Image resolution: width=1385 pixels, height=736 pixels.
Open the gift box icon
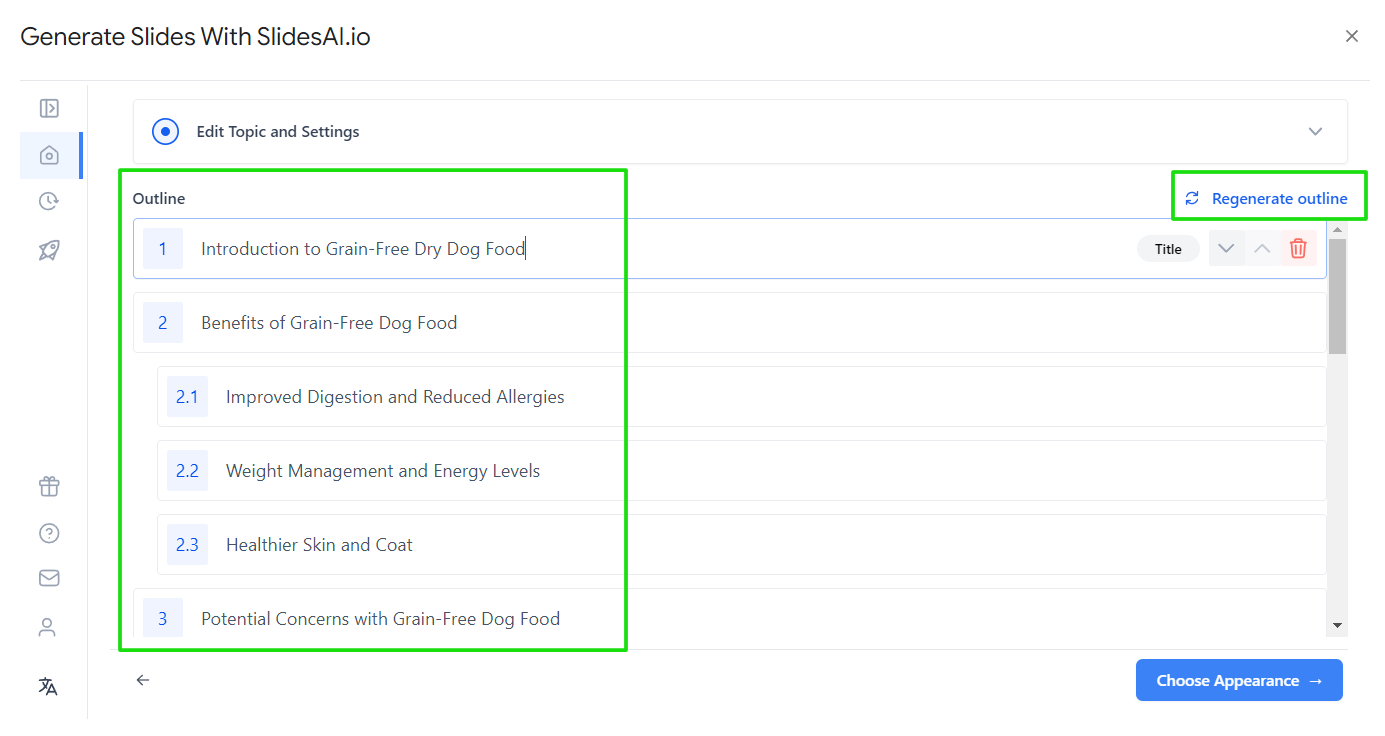click(49, 486)
